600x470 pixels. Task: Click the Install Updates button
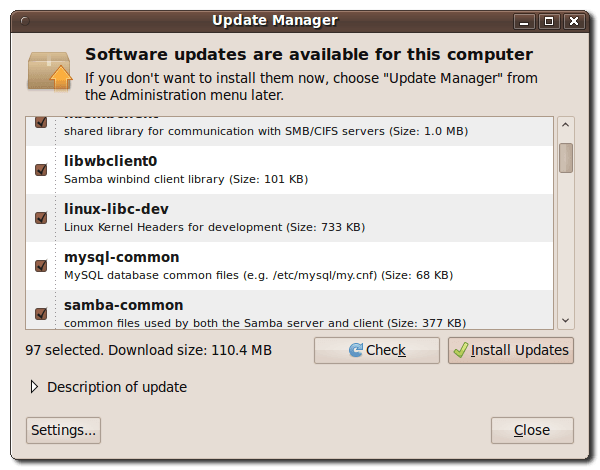[x=511, y=350]
